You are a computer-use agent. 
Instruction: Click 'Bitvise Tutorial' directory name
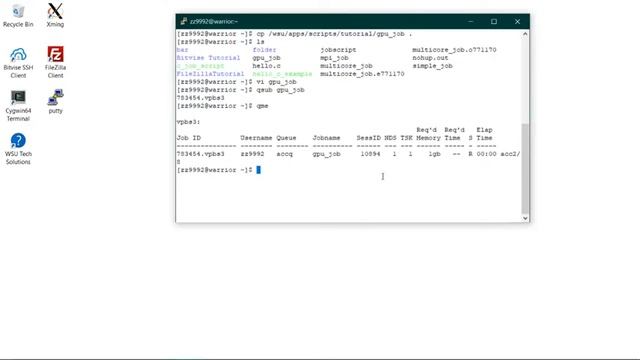(208, 58)
